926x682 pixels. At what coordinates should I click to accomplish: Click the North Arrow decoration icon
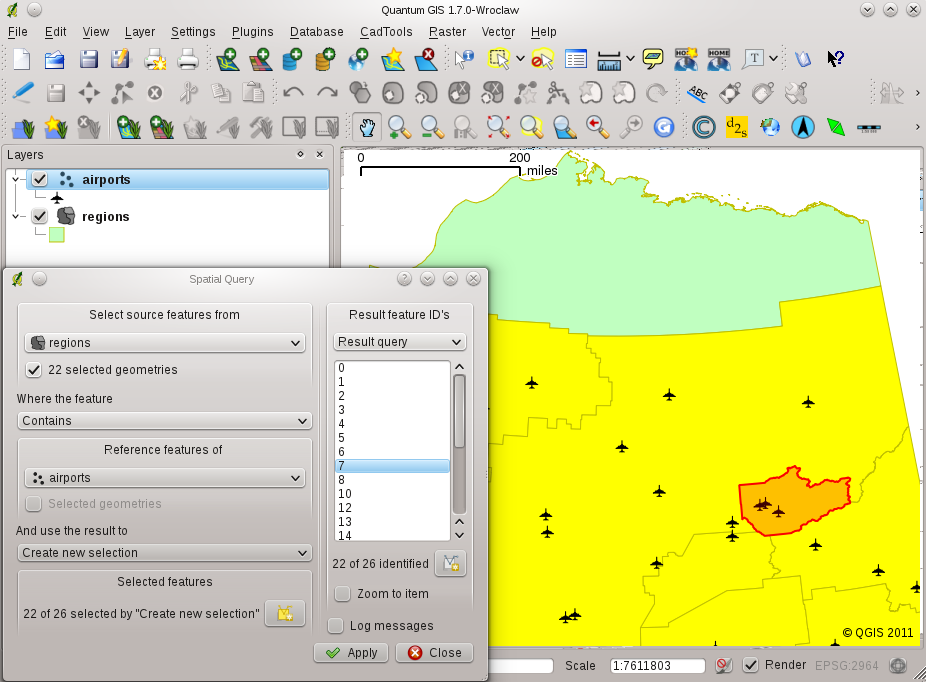pyautogui.click(x=803, y=127)
